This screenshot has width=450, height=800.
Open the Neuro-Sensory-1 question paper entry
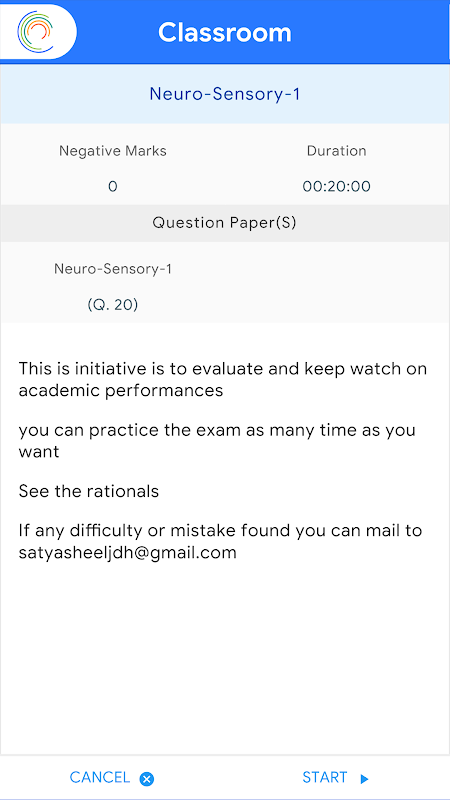113,269
